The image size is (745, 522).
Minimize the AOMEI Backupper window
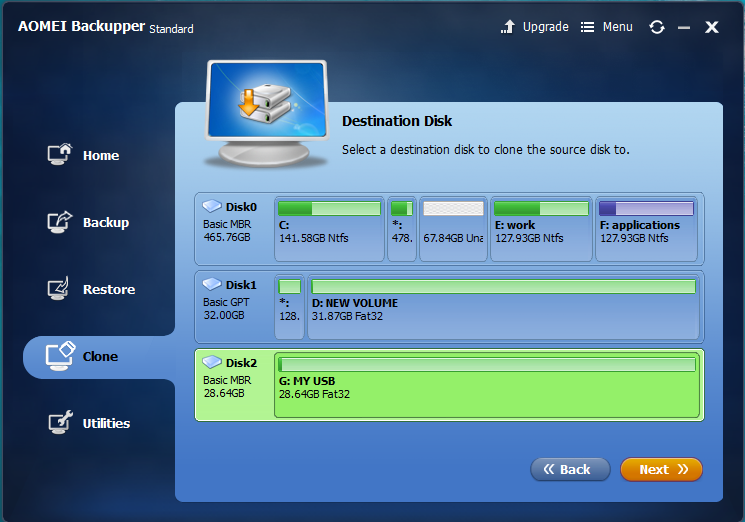pyautogui.click(x=684, y=28)
